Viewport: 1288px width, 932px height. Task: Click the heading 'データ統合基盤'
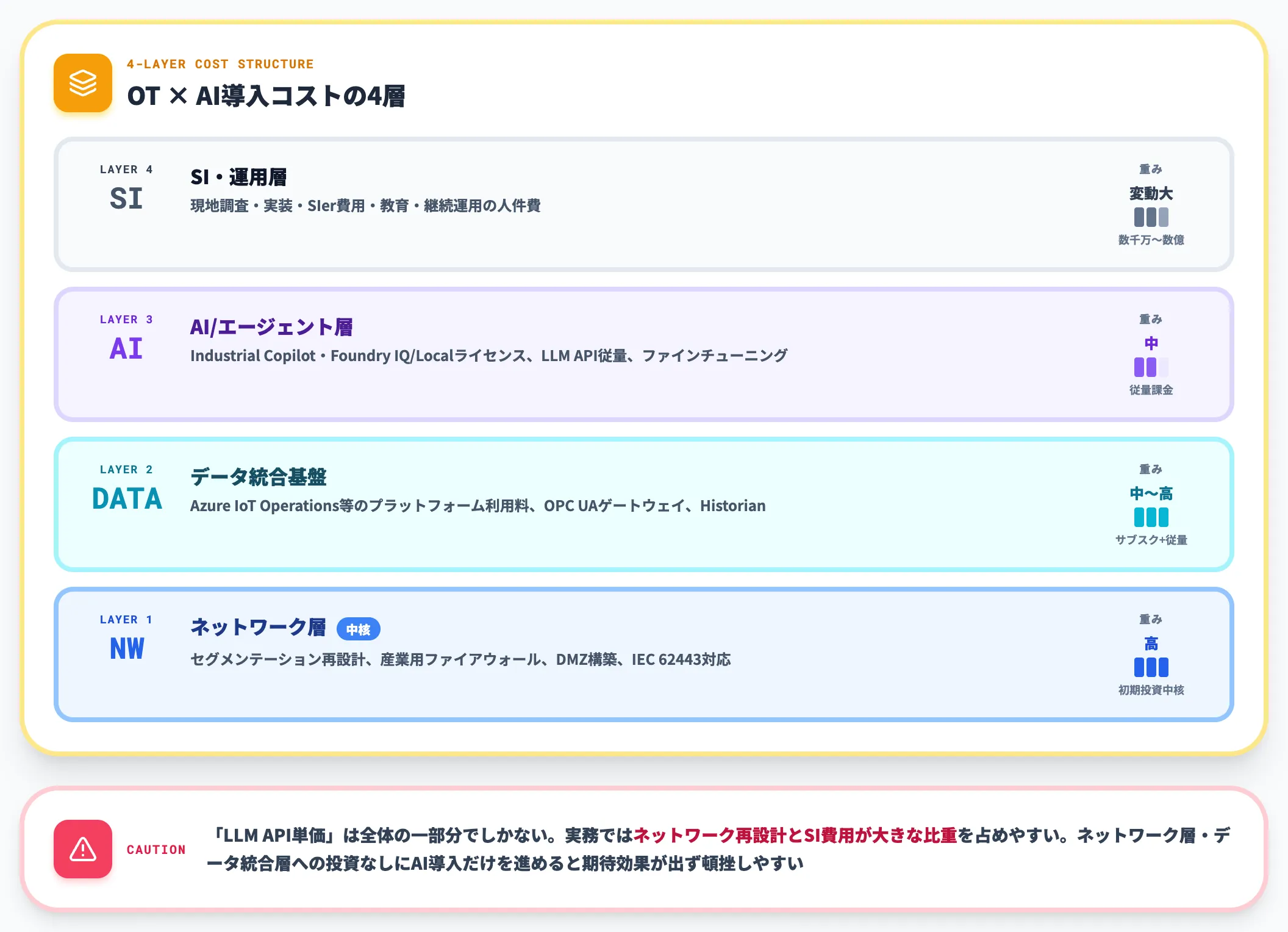coord(259,477)
